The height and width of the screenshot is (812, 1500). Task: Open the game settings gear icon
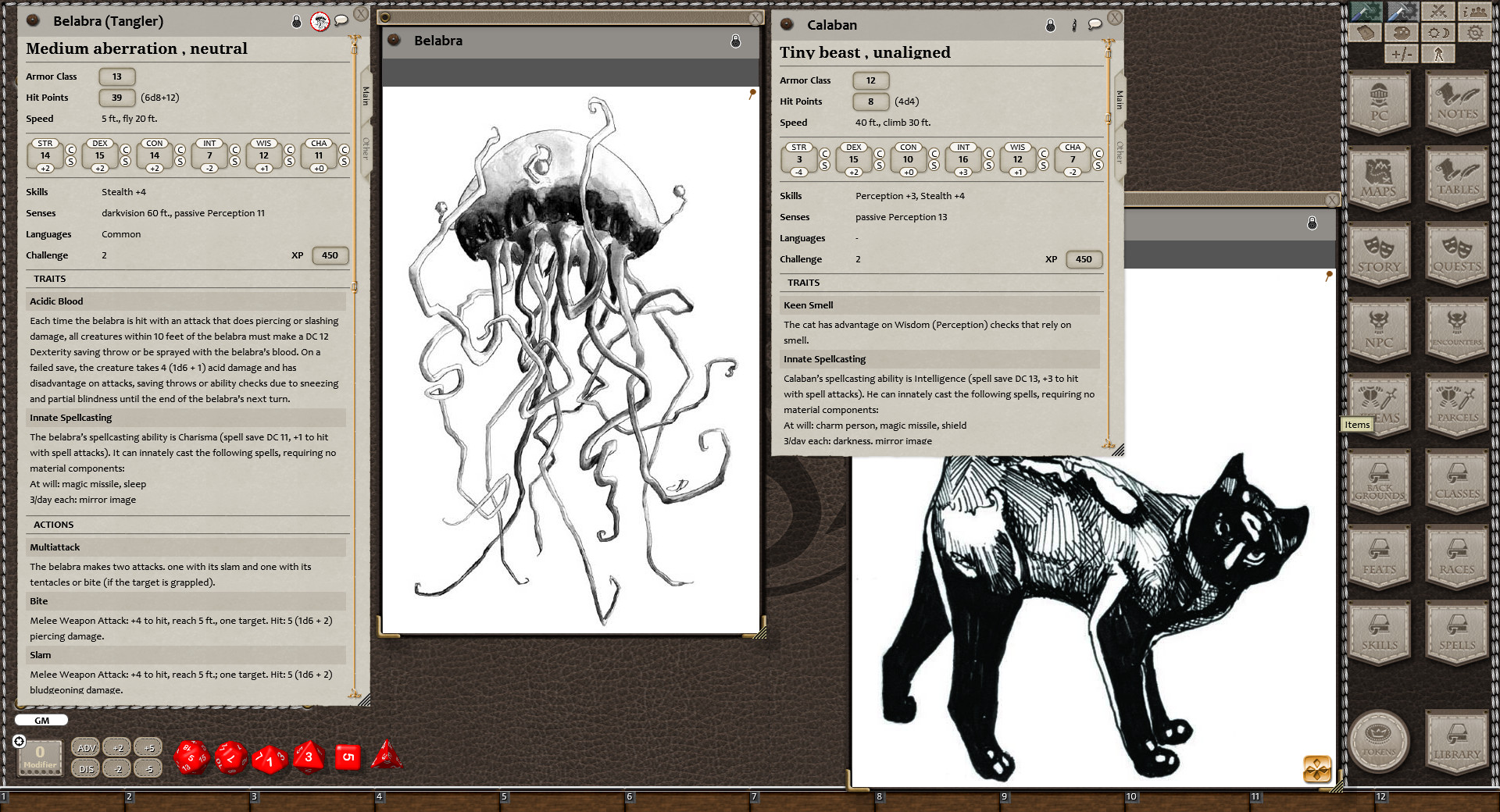pos(1475,32)
